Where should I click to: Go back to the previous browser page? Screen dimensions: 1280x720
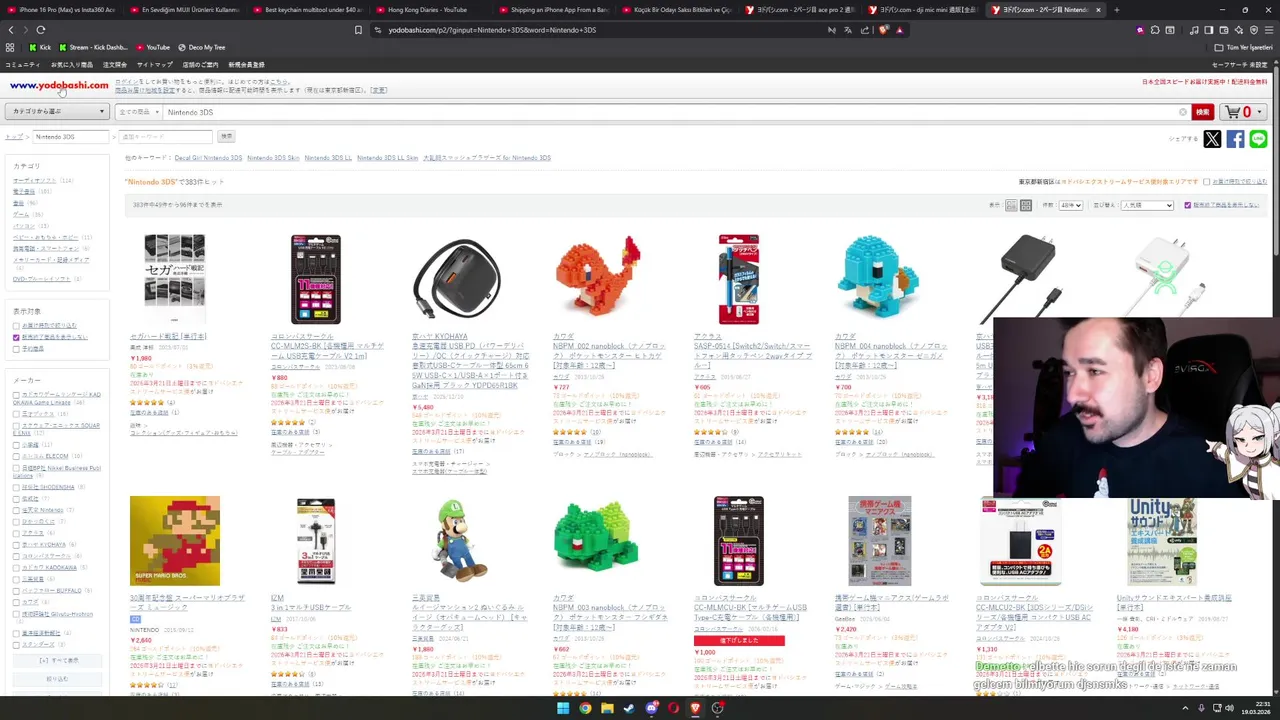11,30
